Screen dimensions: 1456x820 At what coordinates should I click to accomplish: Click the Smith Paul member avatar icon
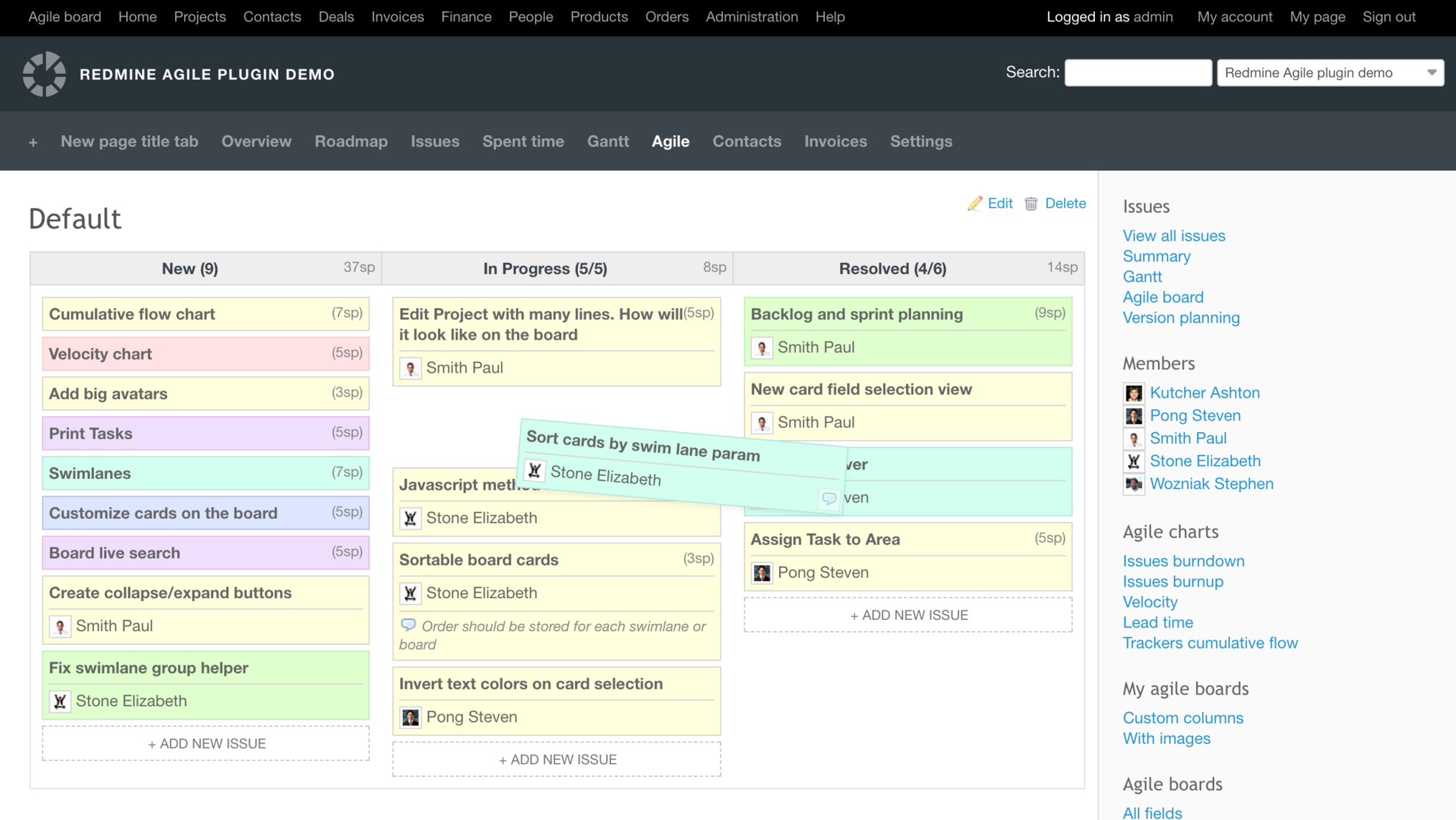(x=1133, y=438)
